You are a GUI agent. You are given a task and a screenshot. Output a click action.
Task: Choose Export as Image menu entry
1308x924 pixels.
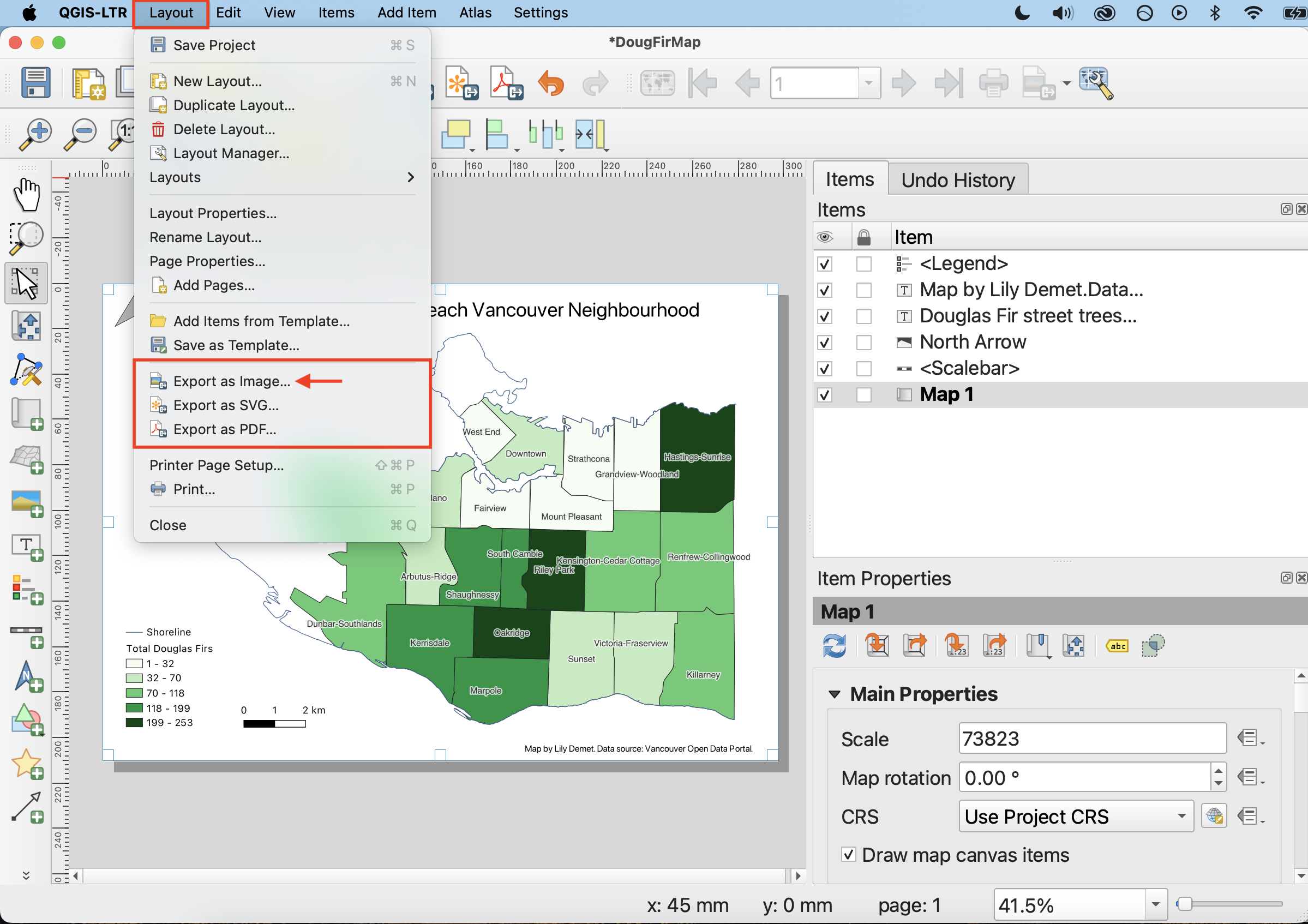231,381
